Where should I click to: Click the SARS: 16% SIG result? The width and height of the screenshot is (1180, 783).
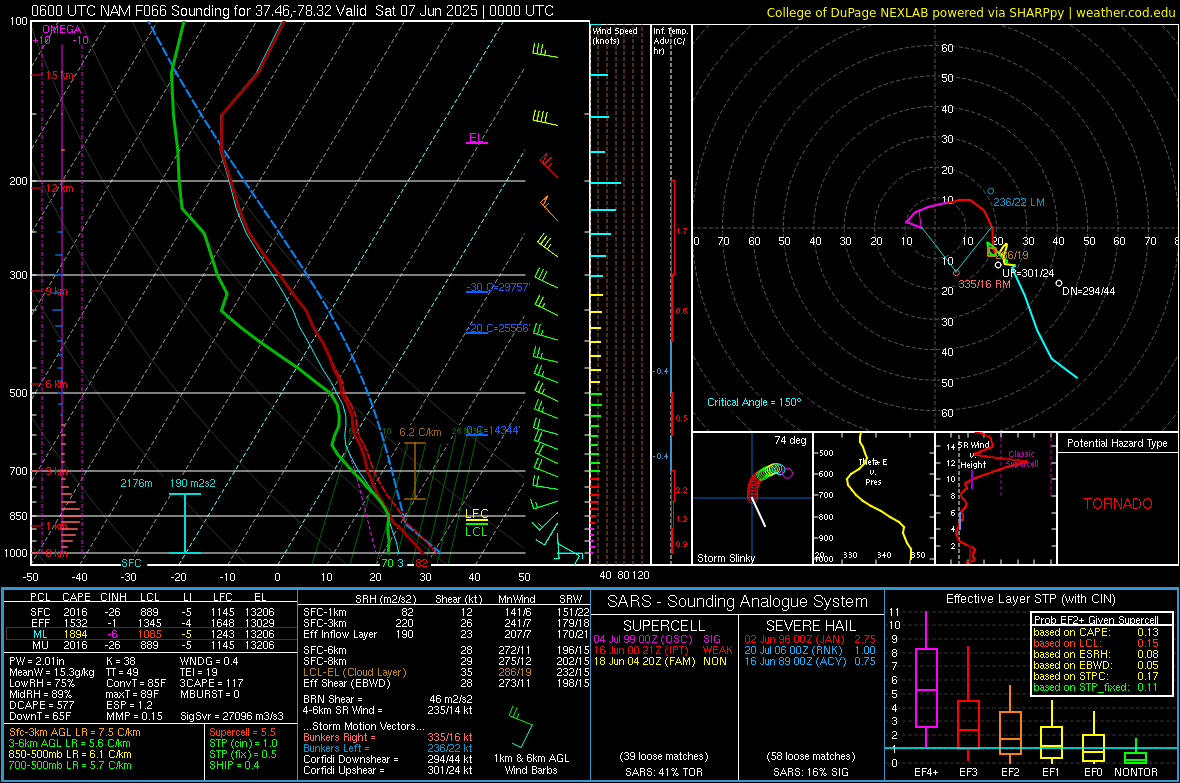[x=811, y=772]
